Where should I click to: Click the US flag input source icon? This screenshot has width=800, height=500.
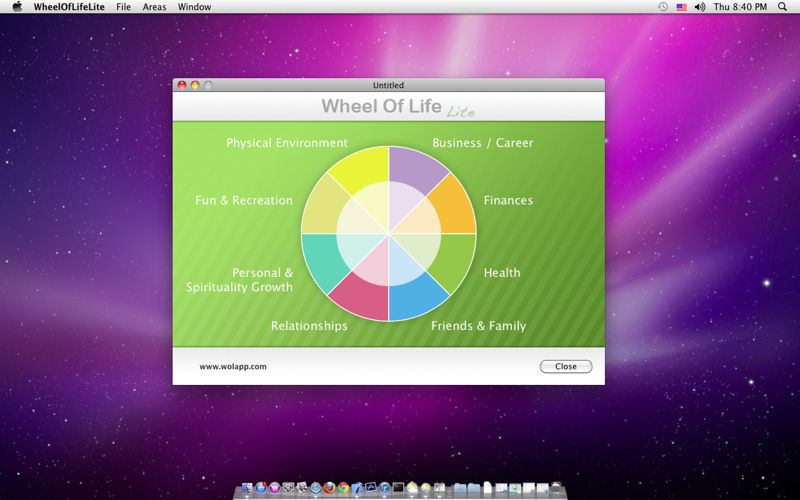click(681, 7)
